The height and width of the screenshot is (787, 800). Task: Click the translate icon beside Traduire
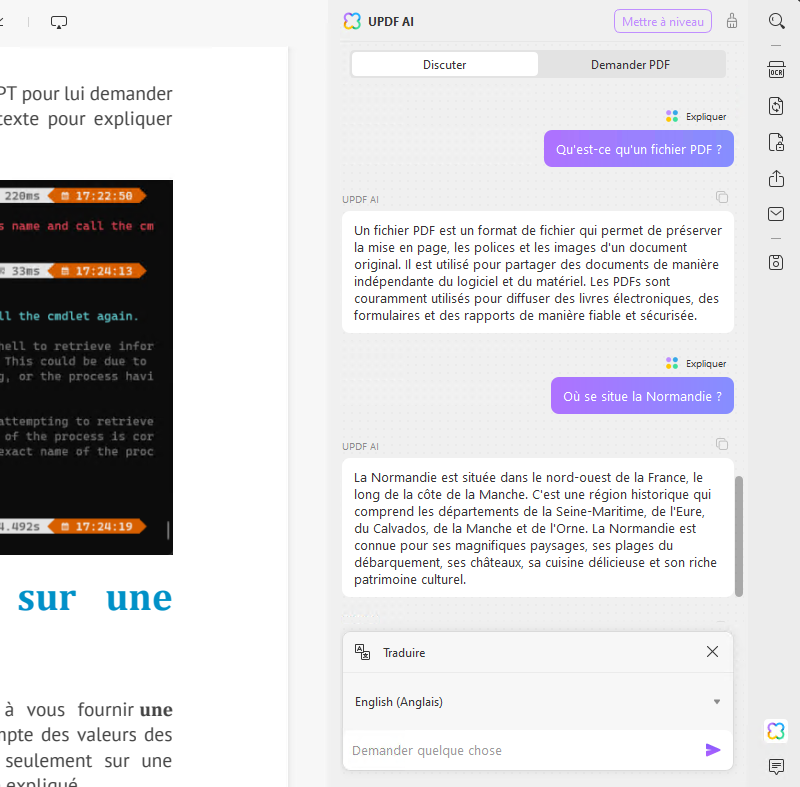point(362,652)
